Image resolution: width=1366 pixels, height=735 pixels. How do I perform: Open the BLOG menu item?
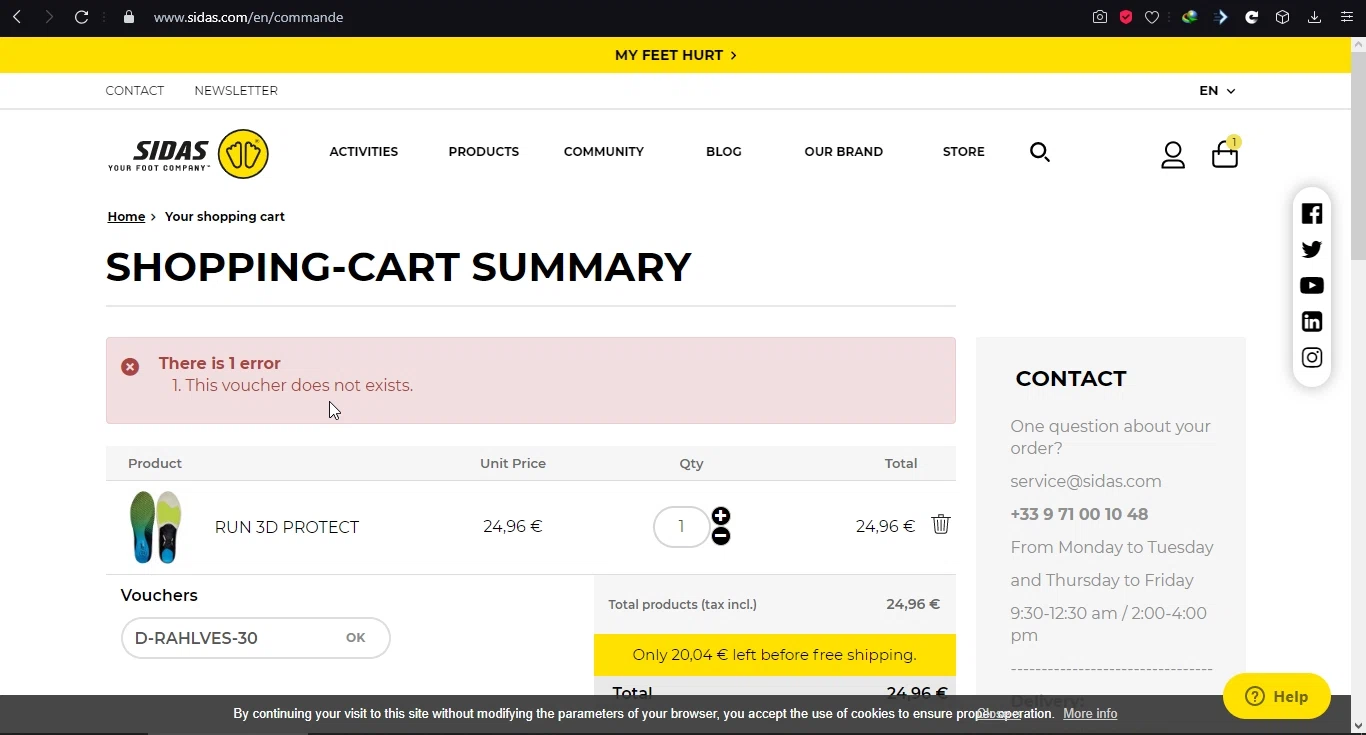(724, 152)
